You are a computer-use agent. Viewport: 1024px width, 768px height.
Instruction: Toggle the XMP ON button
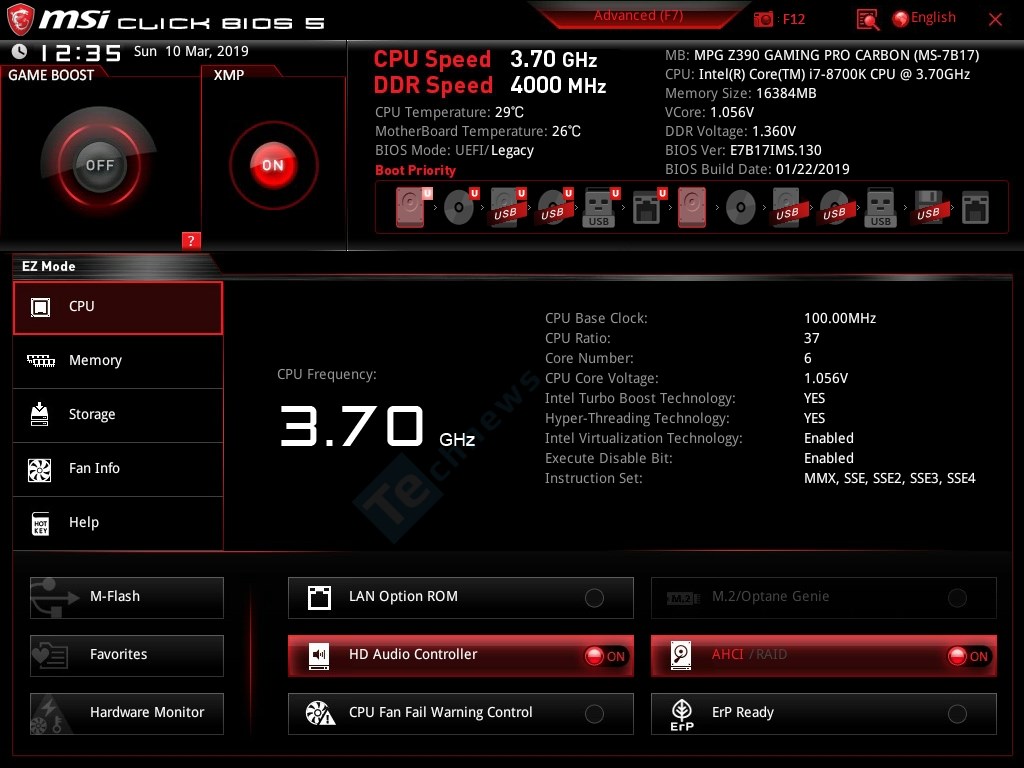[x=273, y=165]
